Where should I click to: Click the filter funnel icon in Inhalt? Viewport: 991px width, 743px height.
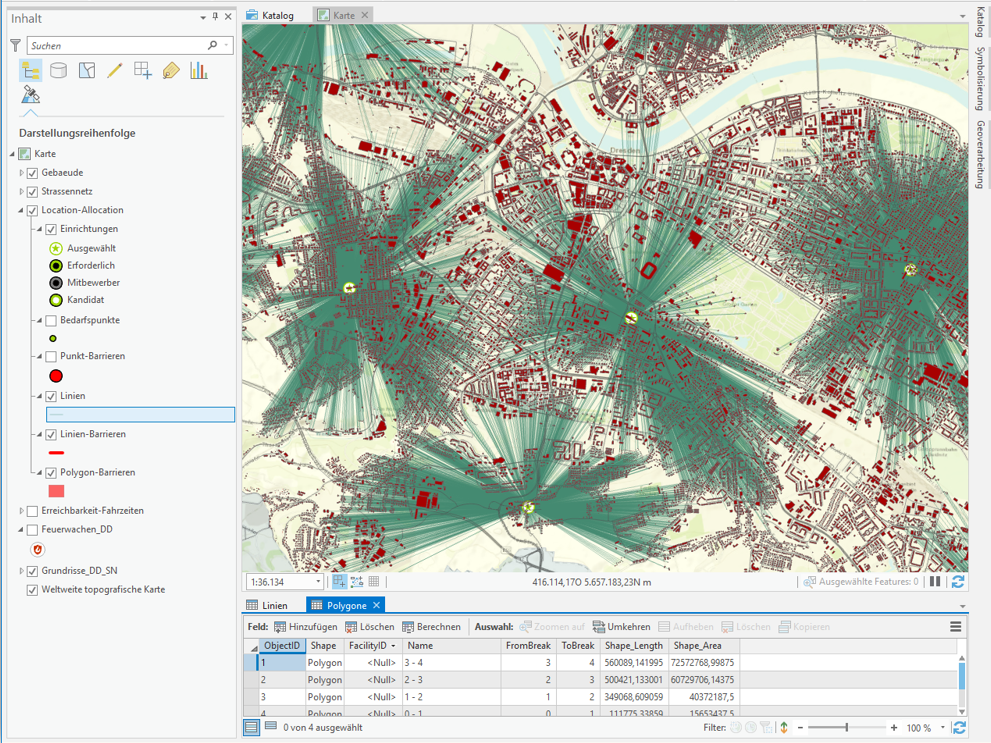pos(16,45)
